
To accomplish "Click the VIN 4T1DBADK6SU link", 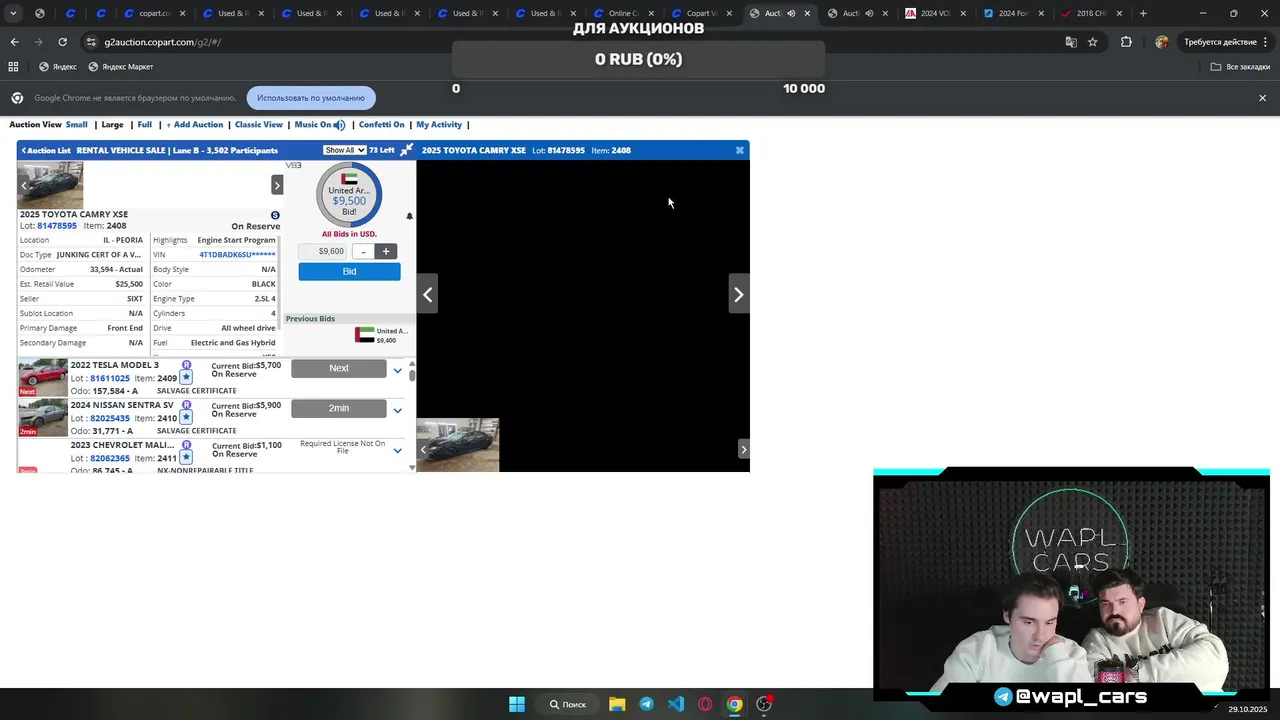I will click(x=237, y=255).
